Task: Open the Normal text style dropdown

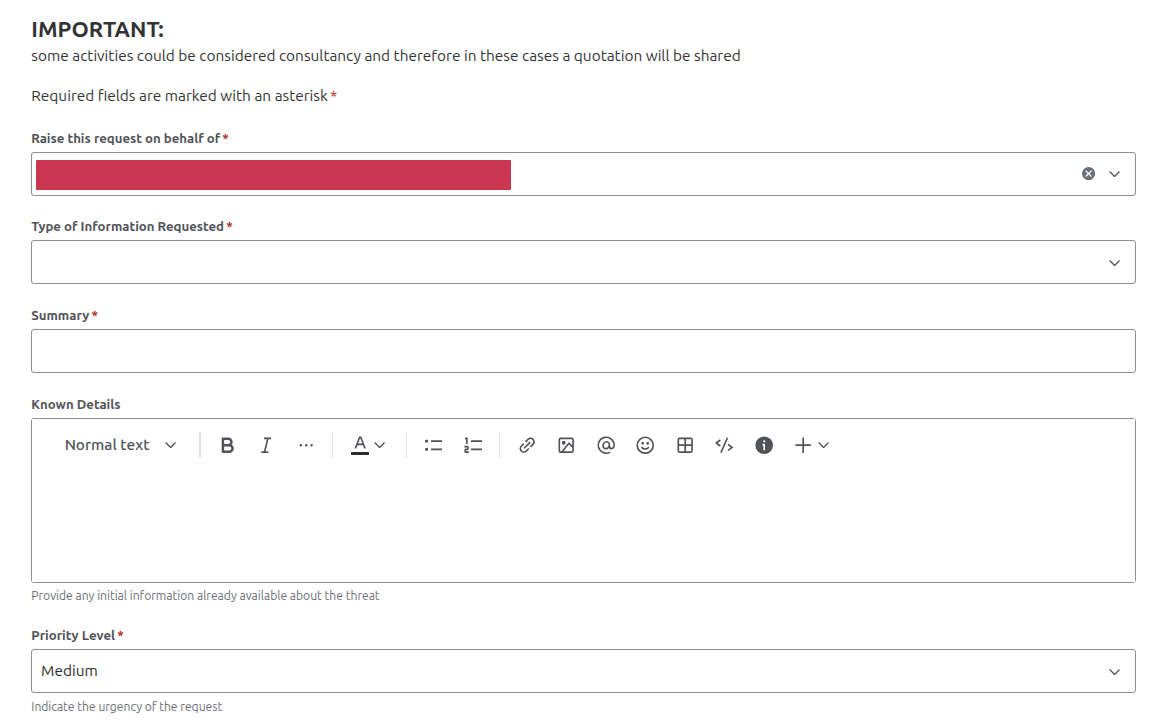Action: [120, 446]
